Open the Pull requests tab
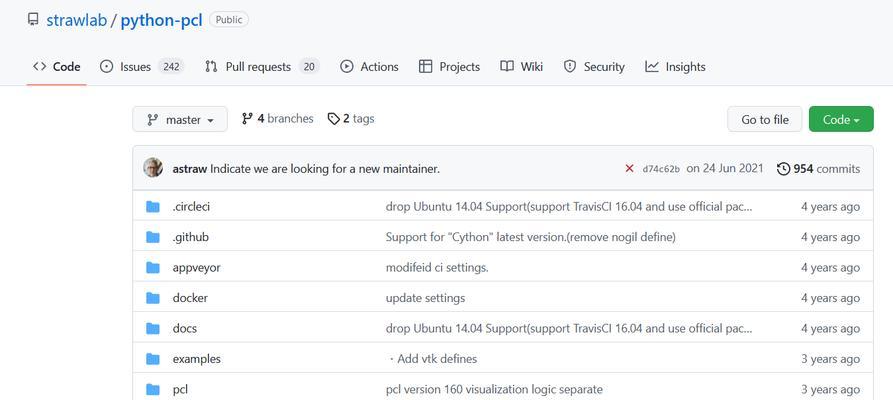This screenshot has height=400, width=893. tap(261, 67)
